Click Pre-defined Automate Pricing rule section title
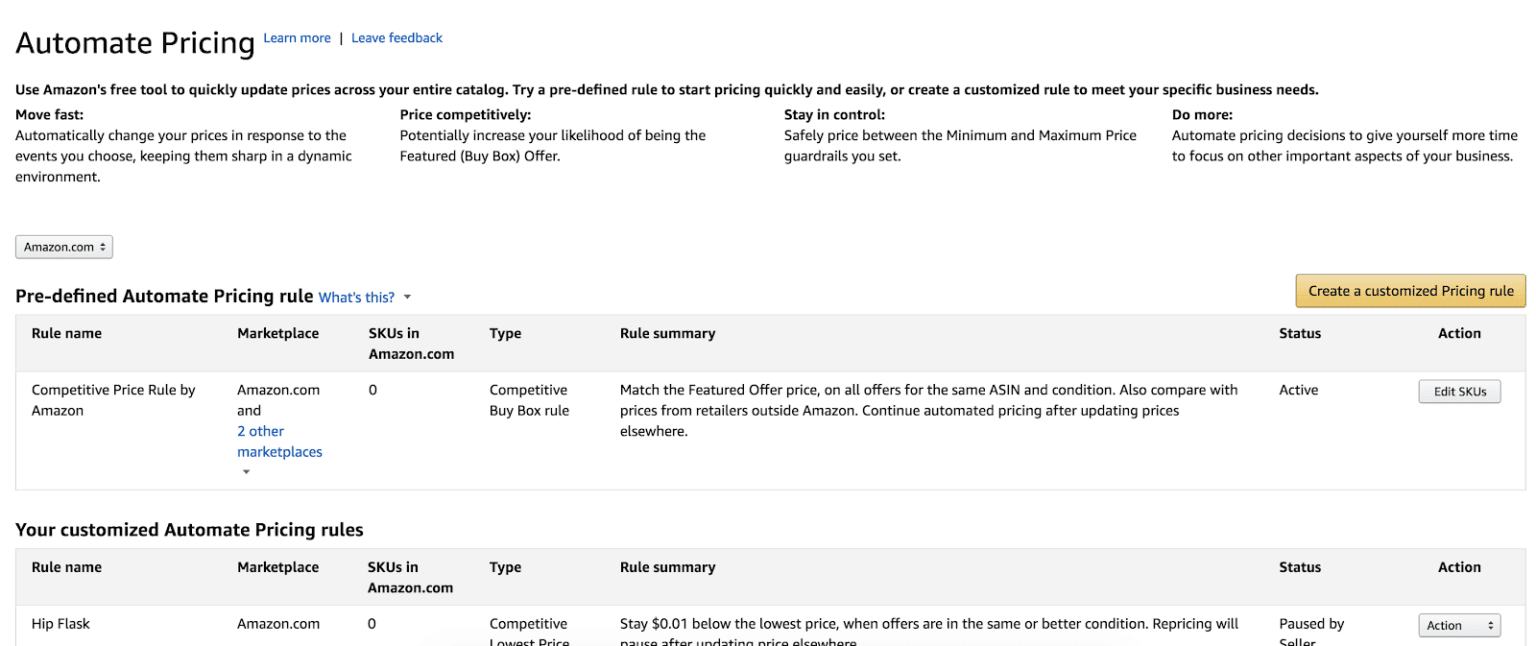 (164, 296)
